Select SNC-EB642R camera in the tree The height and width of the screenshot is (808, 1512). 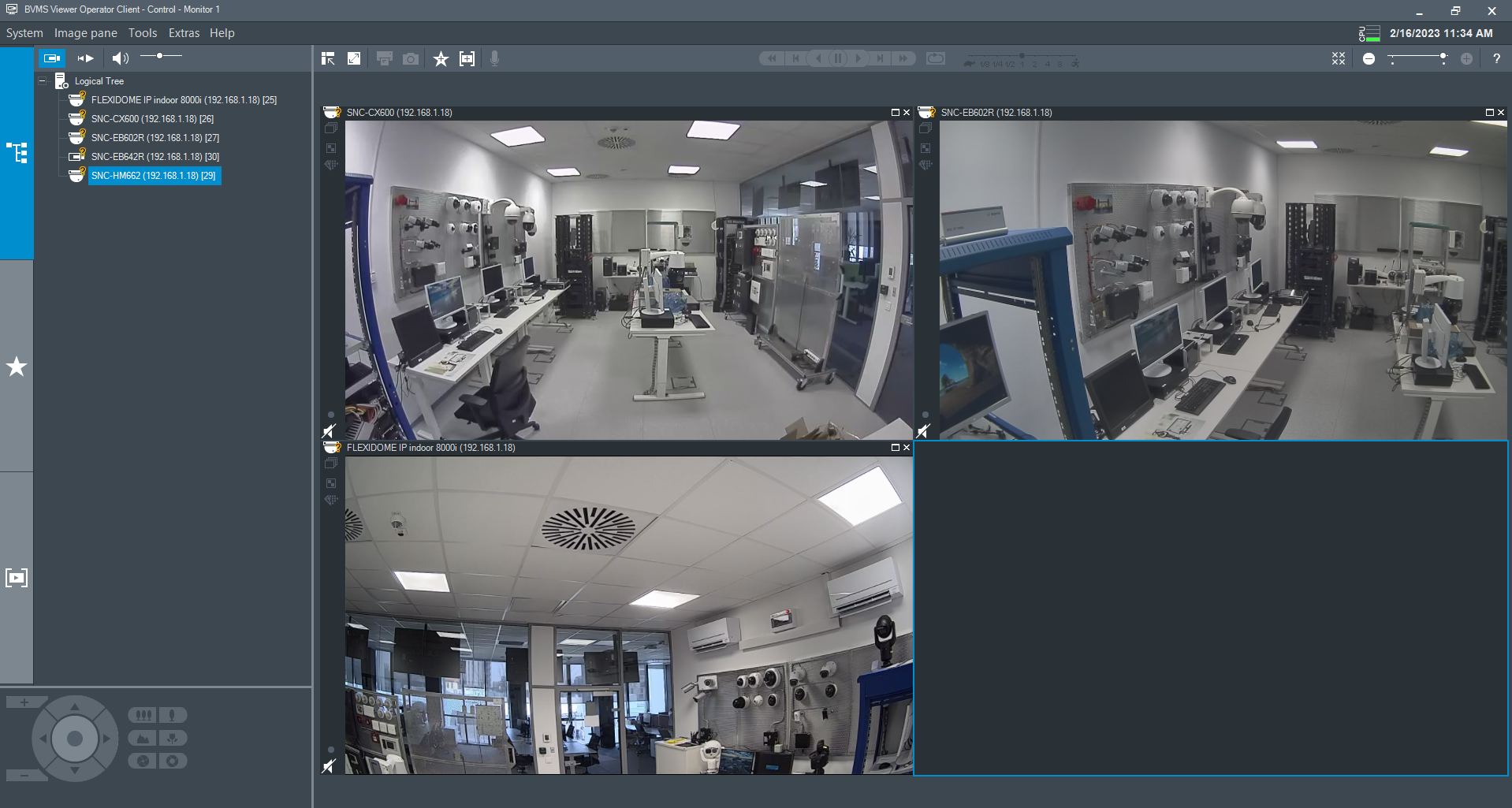point(155,157)
